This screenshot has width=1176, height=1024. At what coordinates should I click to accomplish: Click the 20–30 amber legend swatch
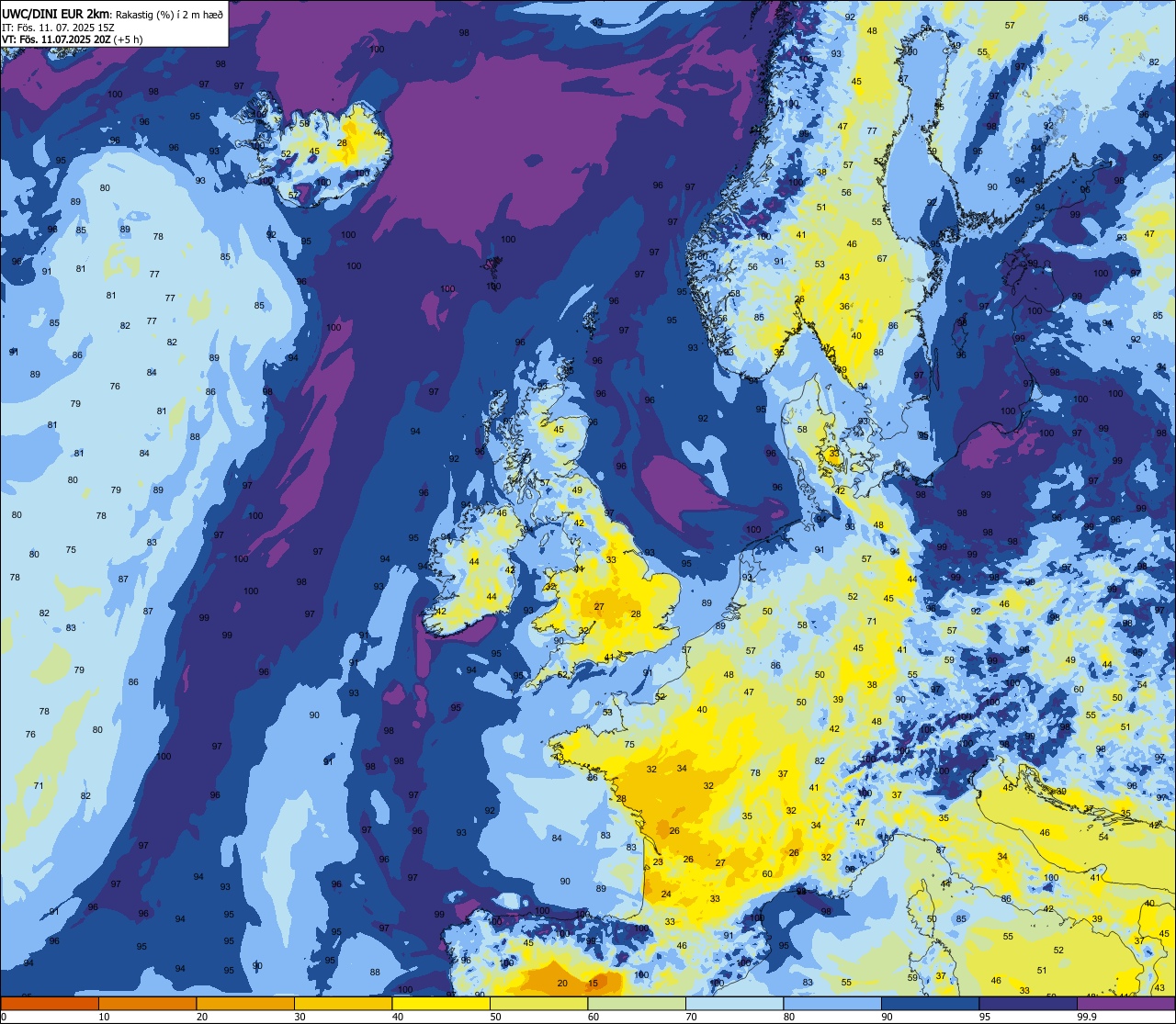point(245,1004)
